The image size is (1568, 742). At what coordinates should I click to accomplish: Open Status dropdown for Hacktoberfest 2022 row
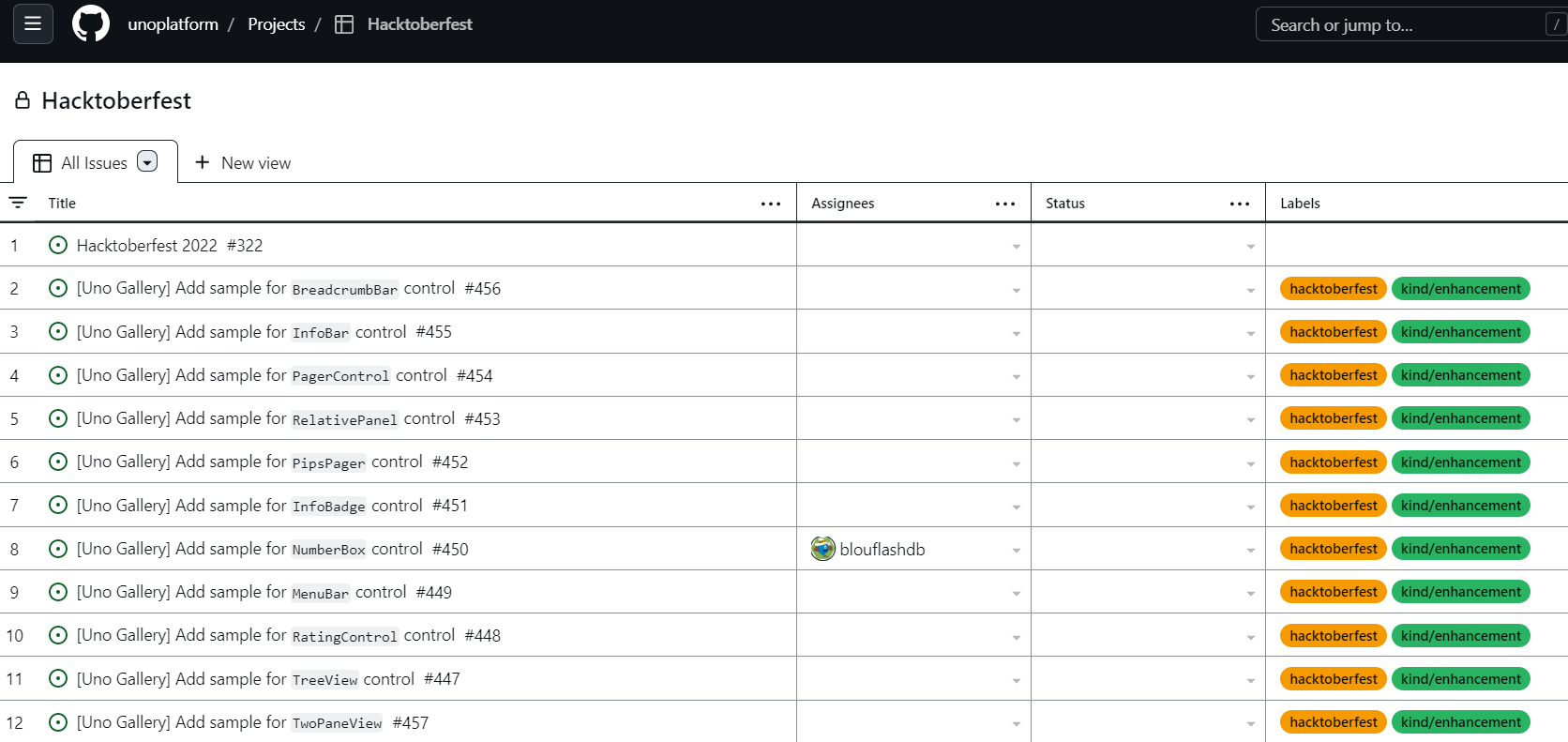(1250, 247)
